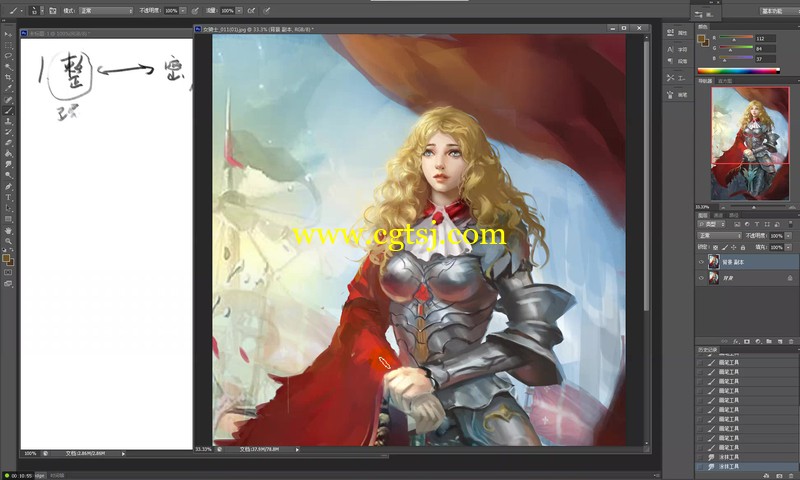Enable airbrush mode in options bar
This screenshot has height=480, width=800.
251,10
